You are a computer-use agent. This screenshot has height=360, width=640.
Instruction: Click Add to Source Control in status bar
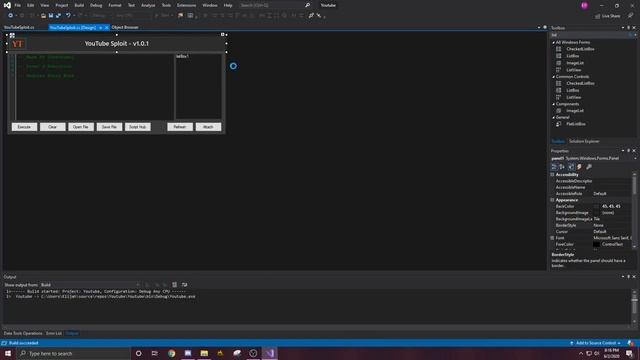point(596,343)
